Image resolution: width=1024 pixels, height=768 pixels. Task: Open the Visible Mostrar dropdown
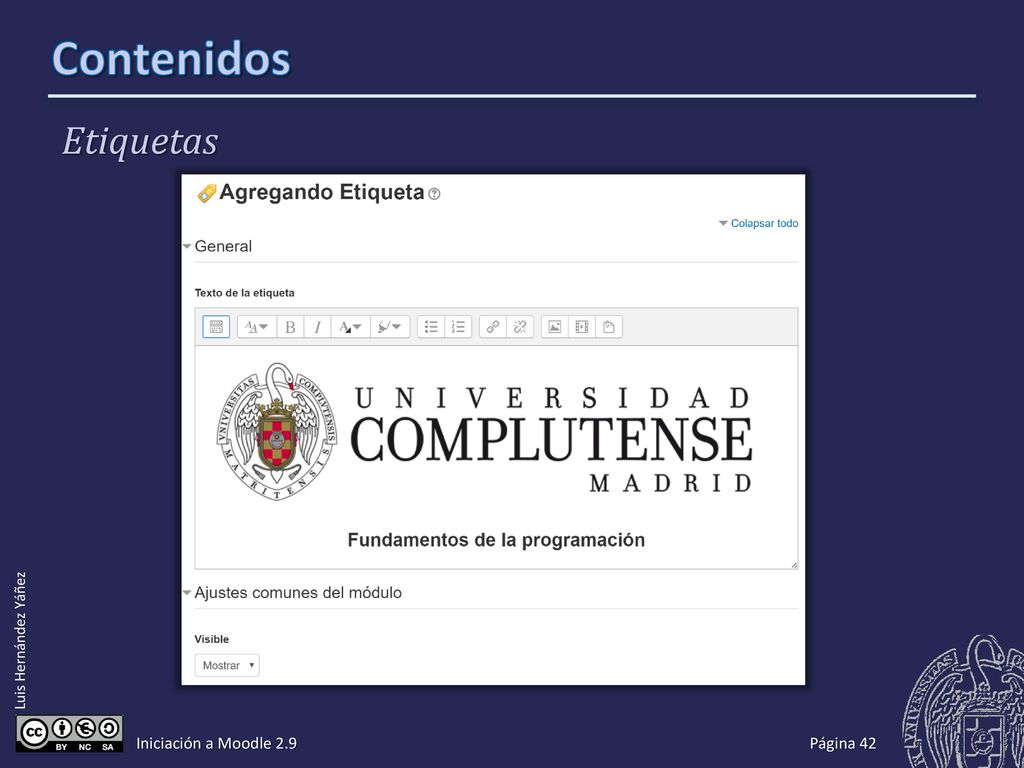pyautogui.click(x=227, y=665)
